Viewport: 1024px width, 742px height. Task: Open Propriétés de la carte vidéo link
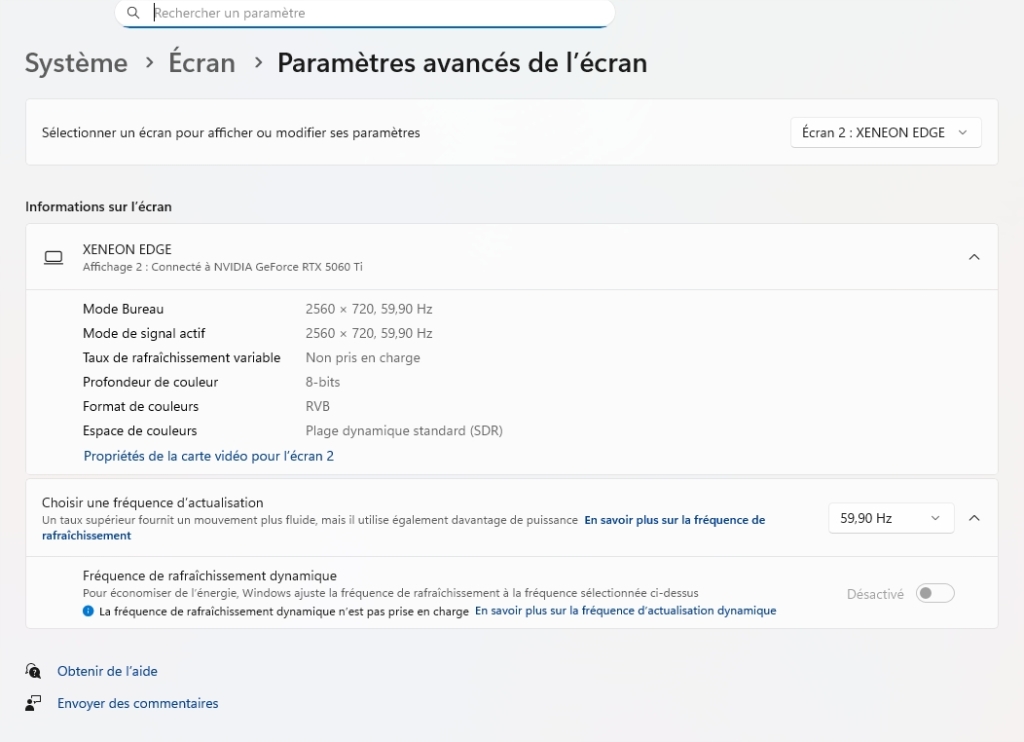point(208,456)
